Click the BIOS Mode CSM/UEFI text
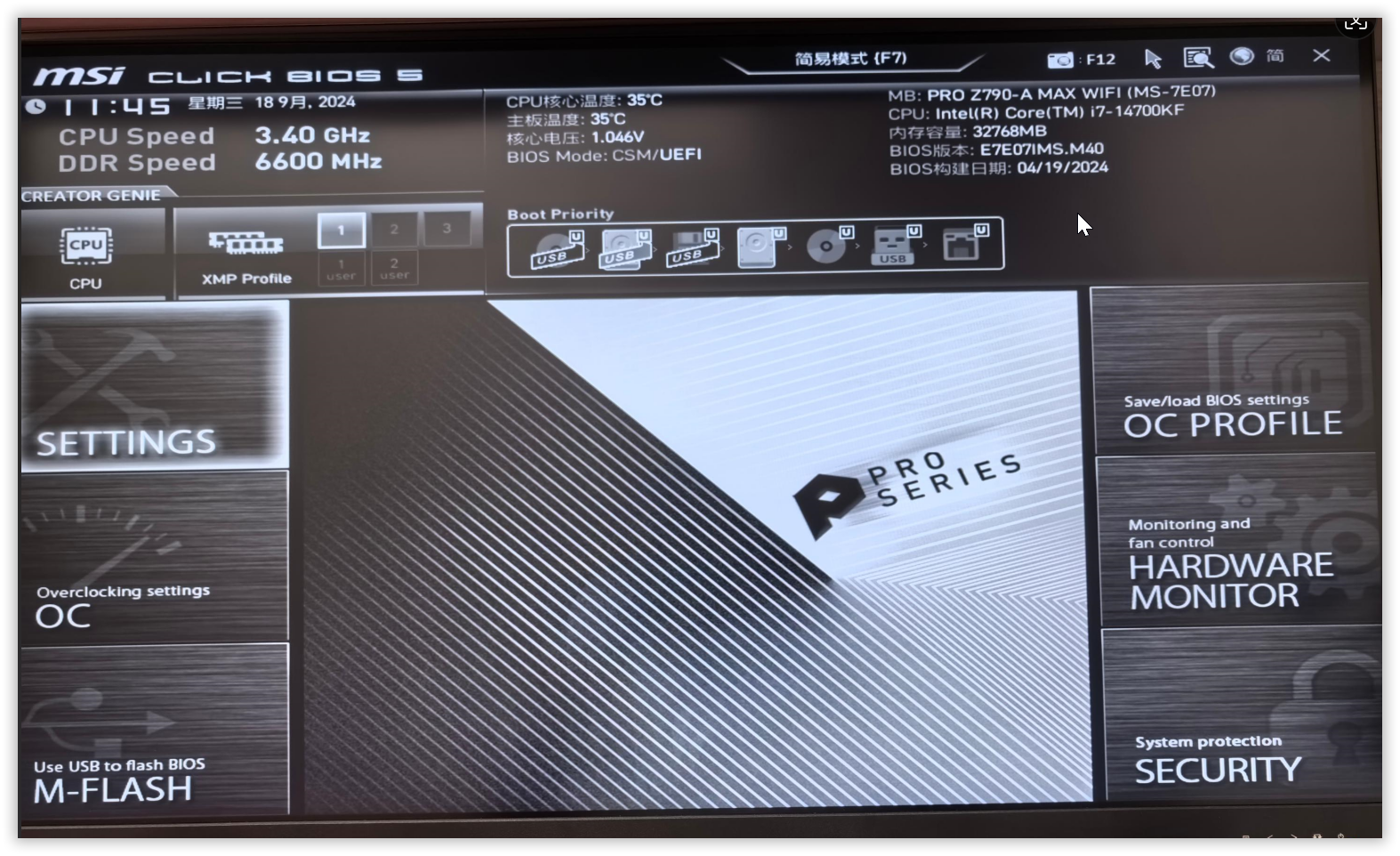Screen dimensions: 1400x856 pos(604,156)
